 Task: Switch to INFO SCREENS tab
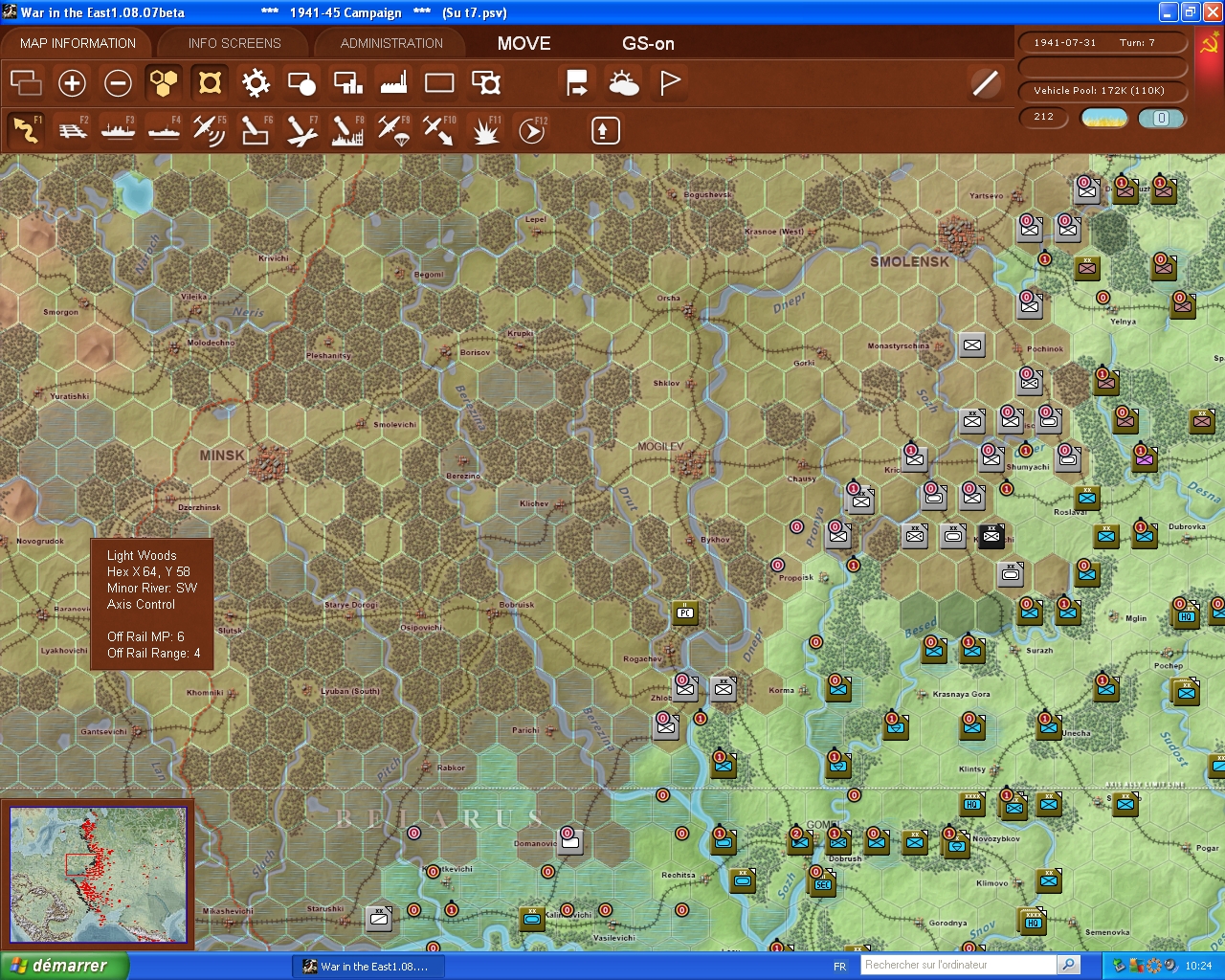pos(234,43)
